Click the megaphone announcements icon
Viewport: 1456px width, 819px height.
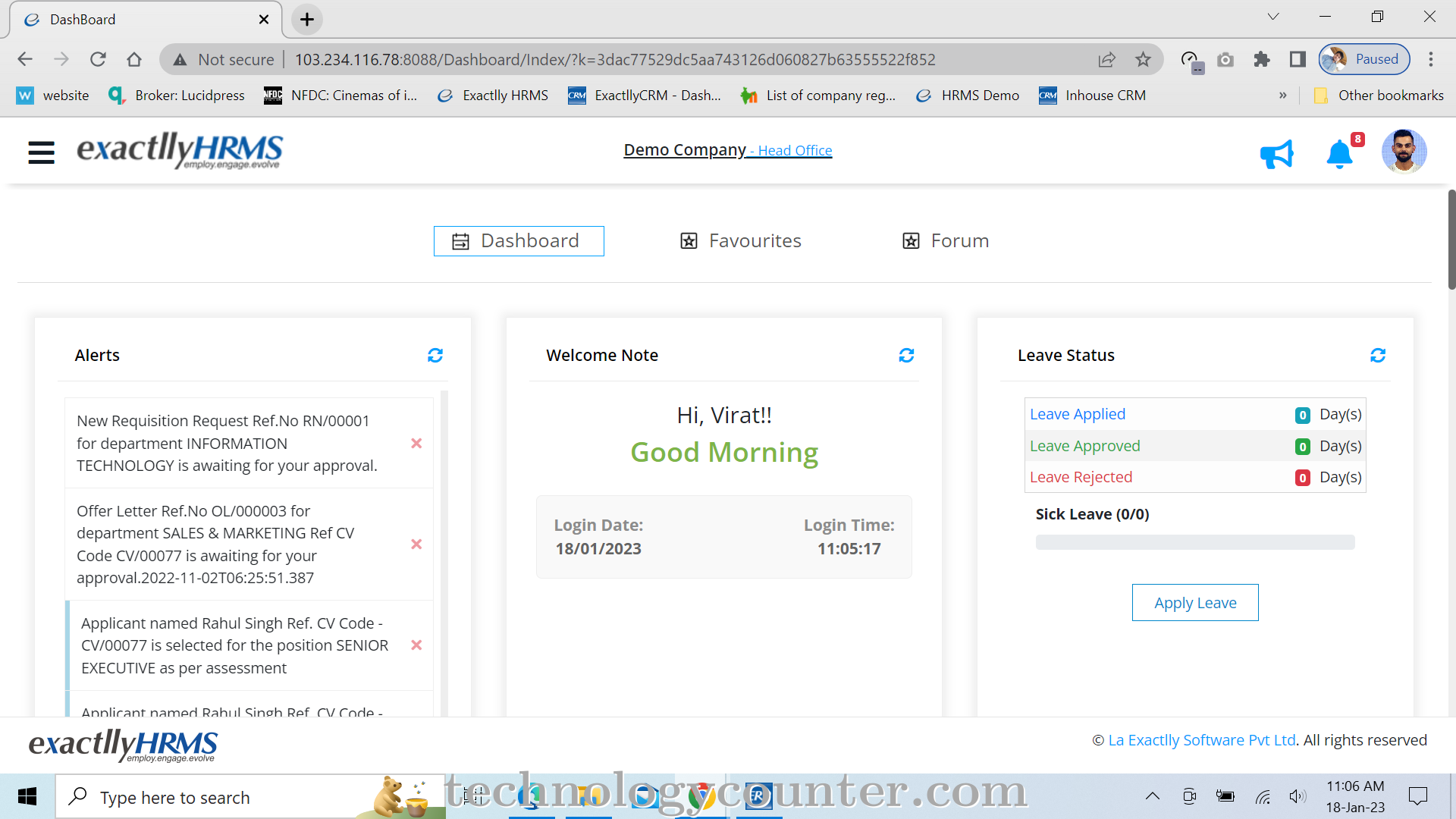pos(1277,154)
